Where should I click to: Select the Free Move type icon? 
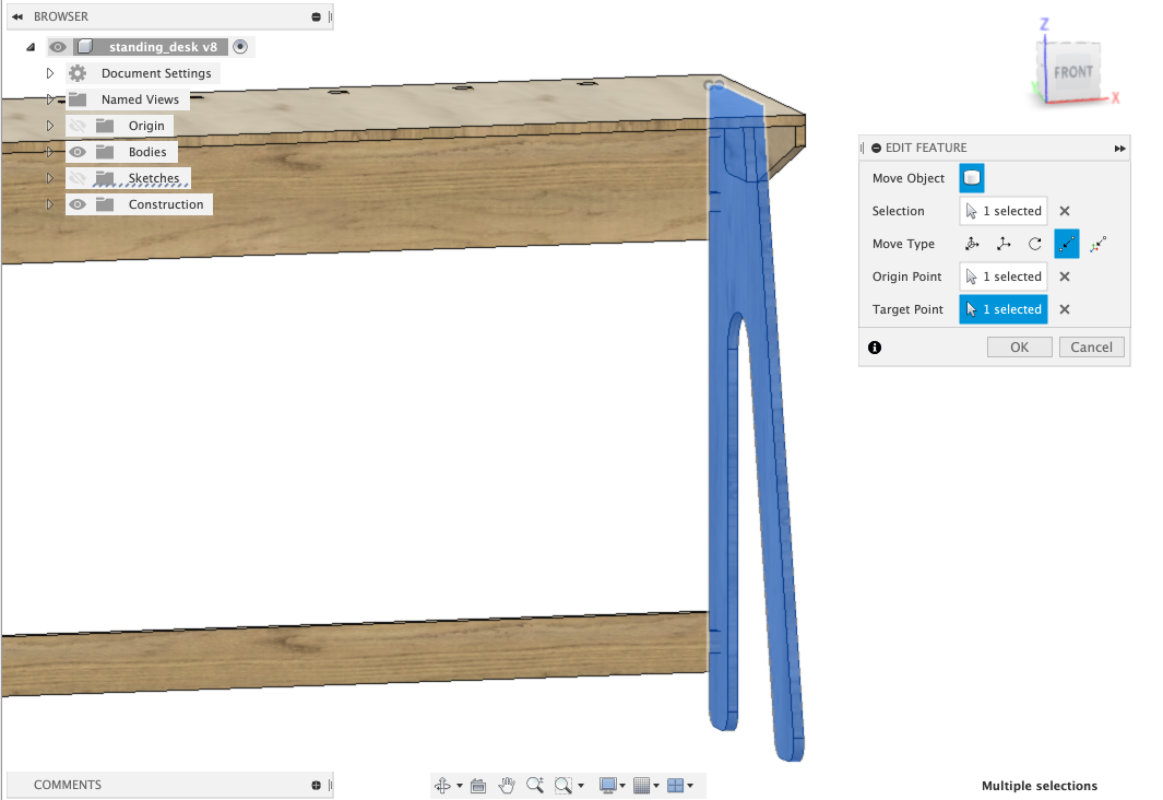[x=972, y=244]
